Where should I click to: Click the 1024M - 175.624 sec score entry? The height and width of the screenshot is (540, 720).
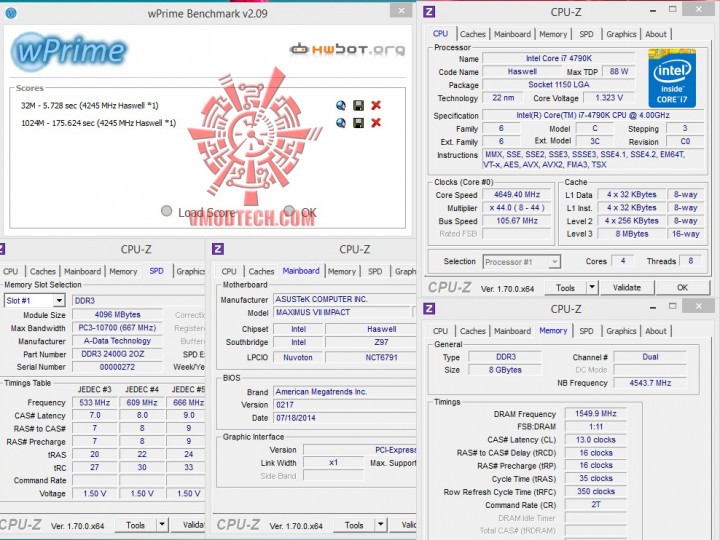[98, 123]
